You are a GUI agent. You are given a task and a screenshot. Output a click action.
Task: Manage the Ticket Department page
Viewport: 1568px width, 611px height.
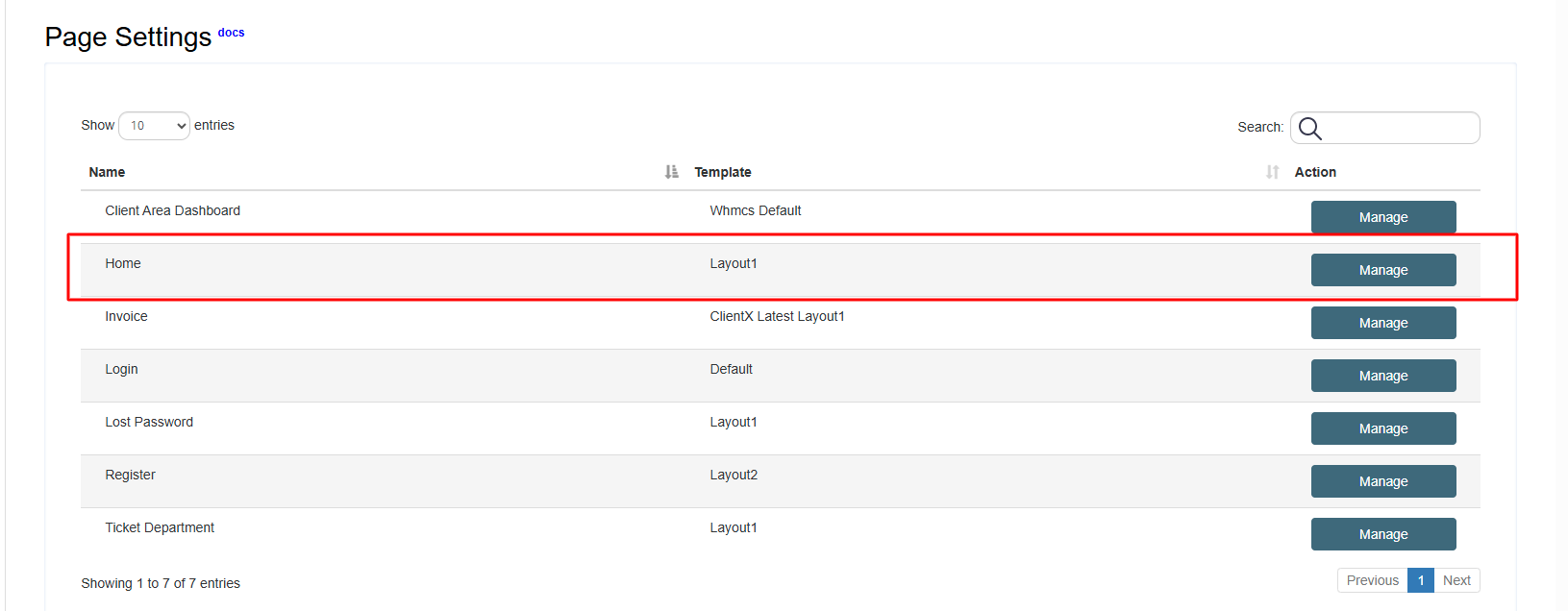pos(1382,534)
